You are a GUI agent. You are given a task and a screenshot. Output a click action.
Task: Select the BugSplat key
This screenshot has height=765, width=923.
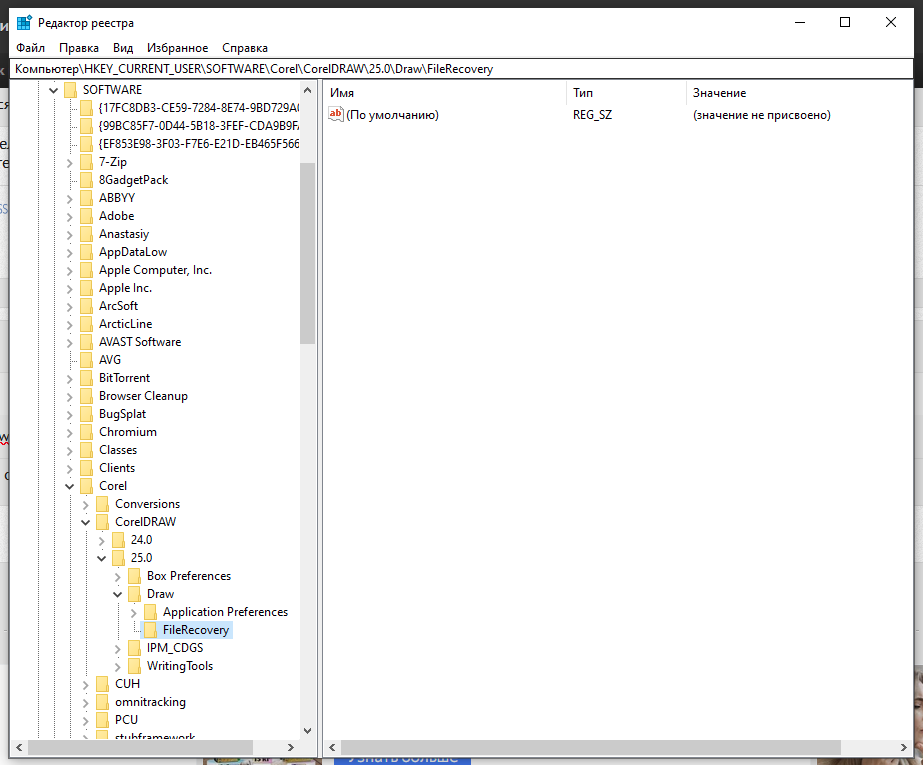pos(122,414)
